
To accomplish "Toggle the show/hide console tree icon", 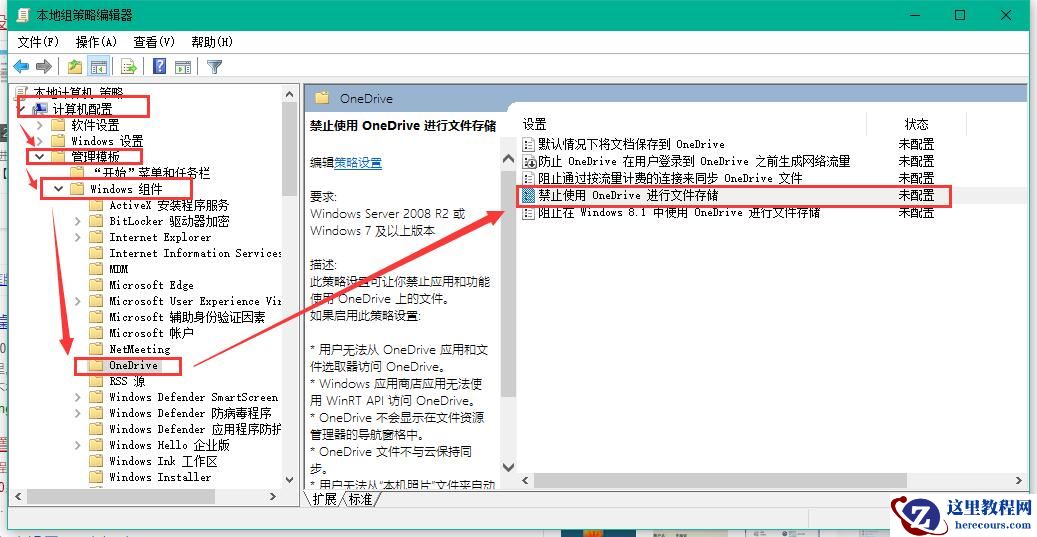I will click(x=99, y=66).
